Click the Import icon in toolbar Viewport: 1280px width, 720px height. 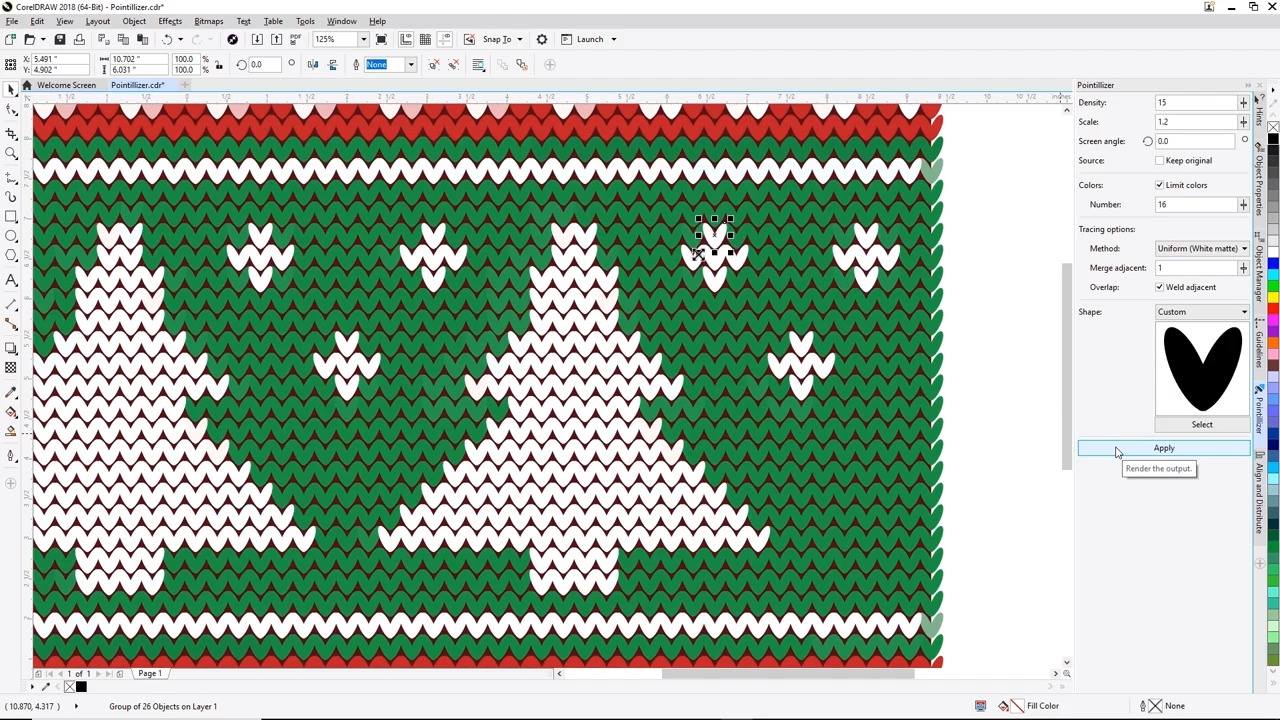tap(257, 39)
